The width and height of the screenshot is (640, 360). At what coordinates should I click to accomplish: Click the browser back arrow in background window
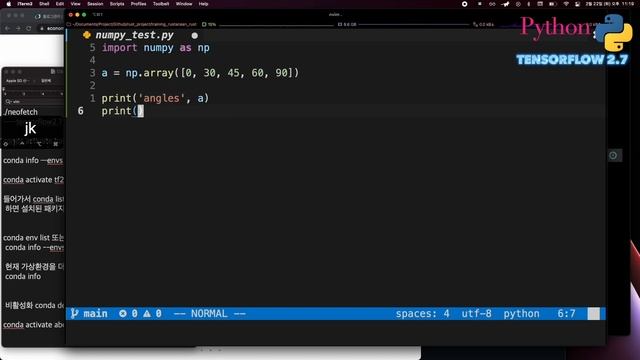(x=7, y=28)
